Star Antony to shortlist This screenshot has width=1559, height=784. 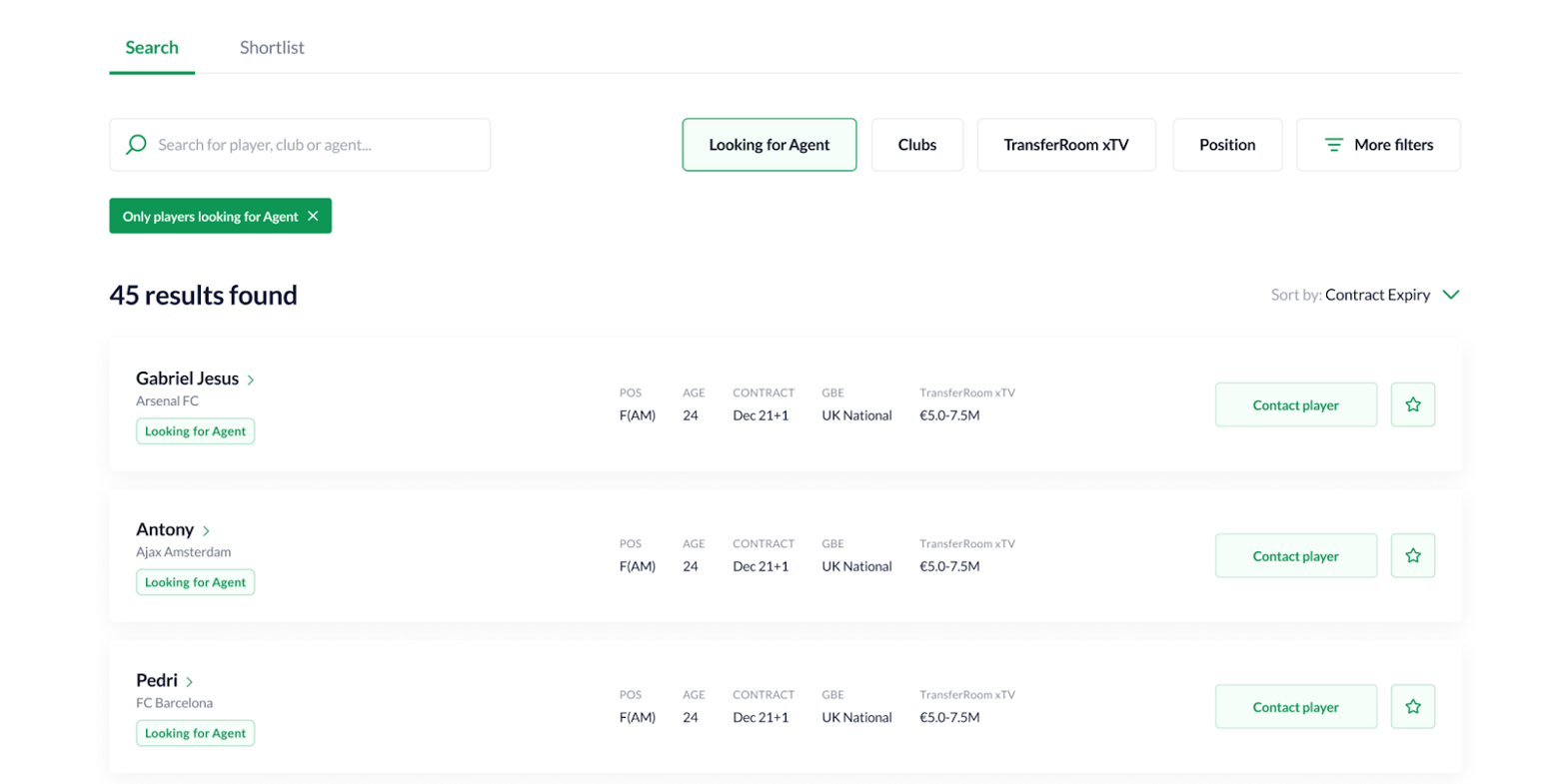pos(1412,555)
